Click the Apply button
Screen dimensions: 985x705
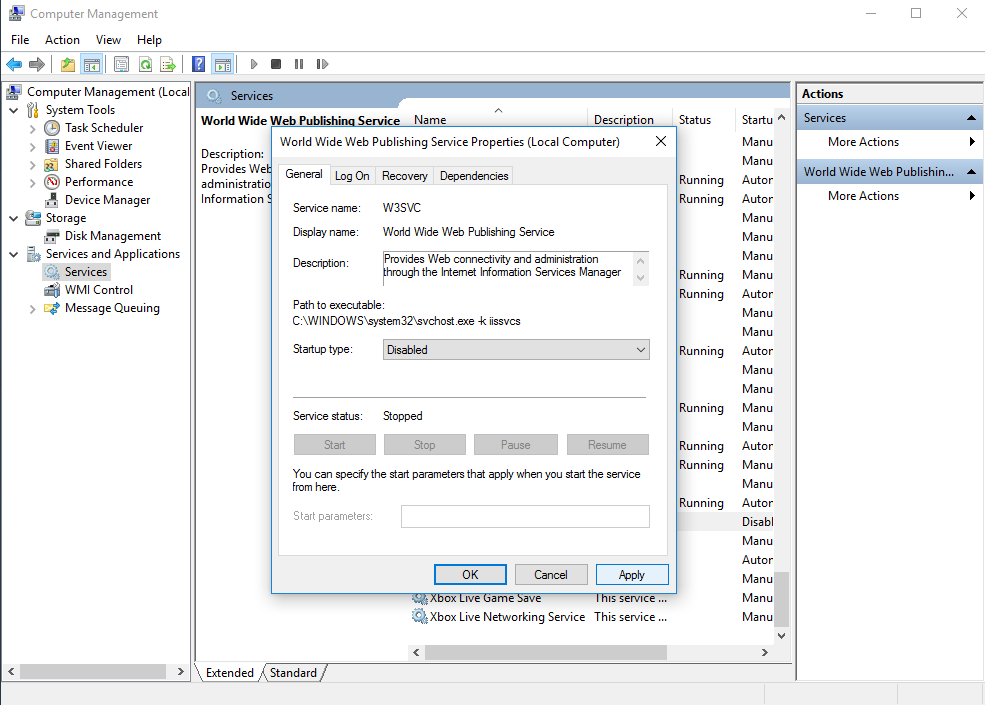[632, 574]
